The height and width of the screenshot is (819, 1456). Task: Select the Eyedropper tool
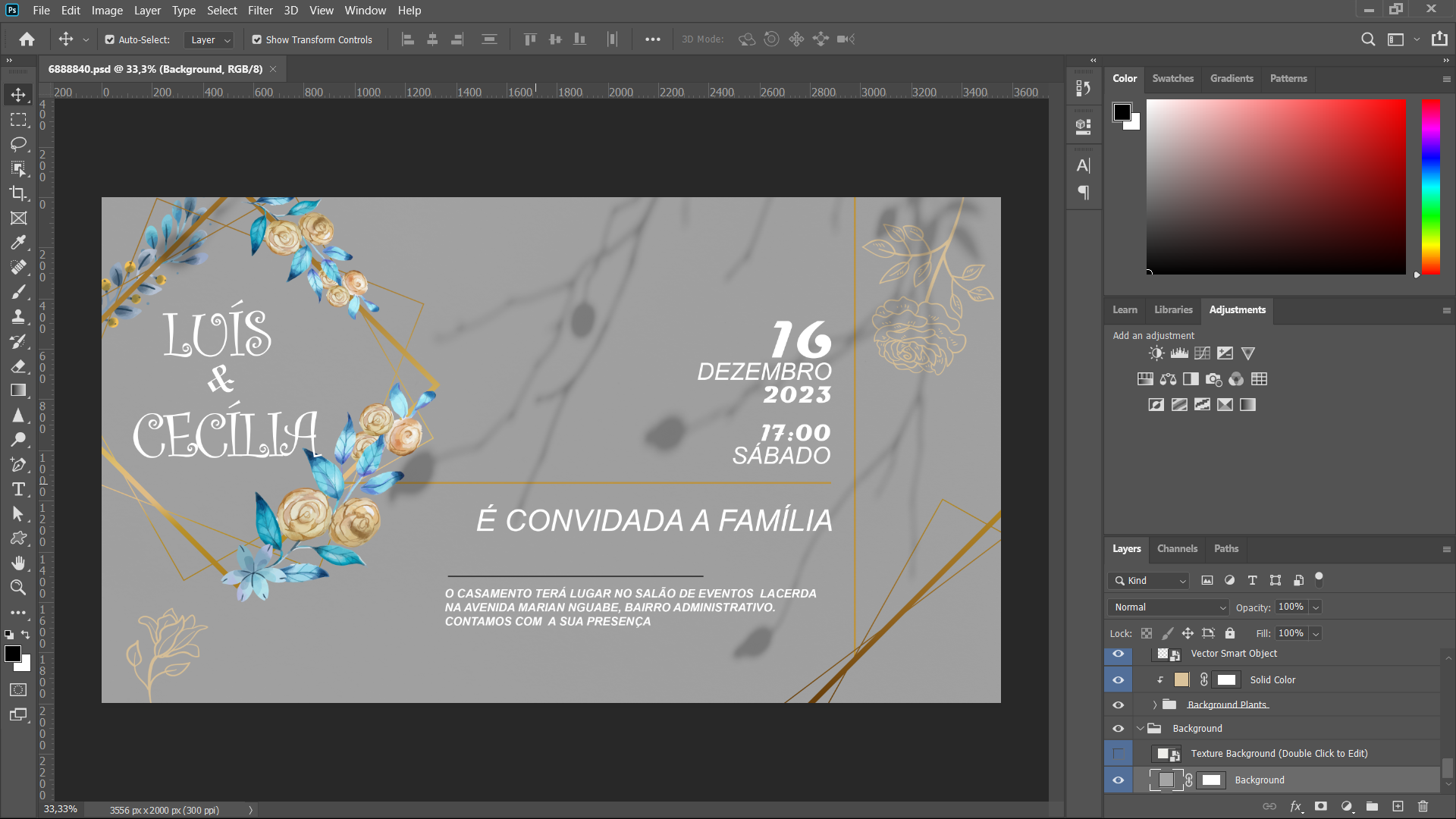pos(18,243)
